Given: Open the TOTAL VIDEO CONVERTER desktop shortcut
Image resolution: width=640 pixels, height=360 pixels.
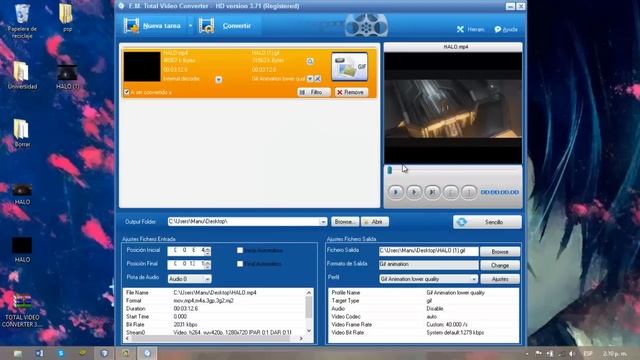Looking at the screenshot, I should (22, 310).
